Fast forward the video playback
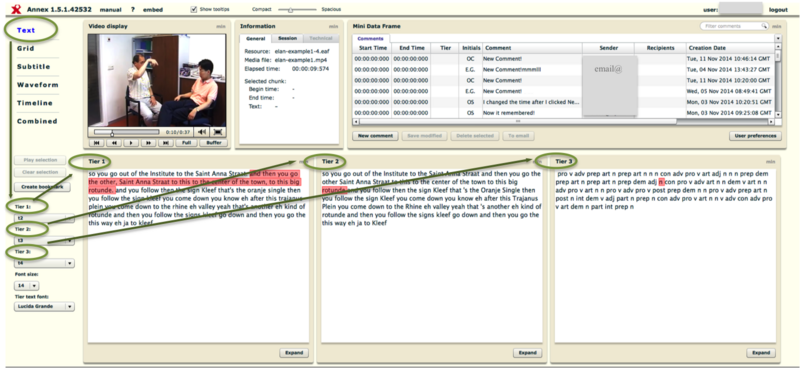 click(148, 143)
